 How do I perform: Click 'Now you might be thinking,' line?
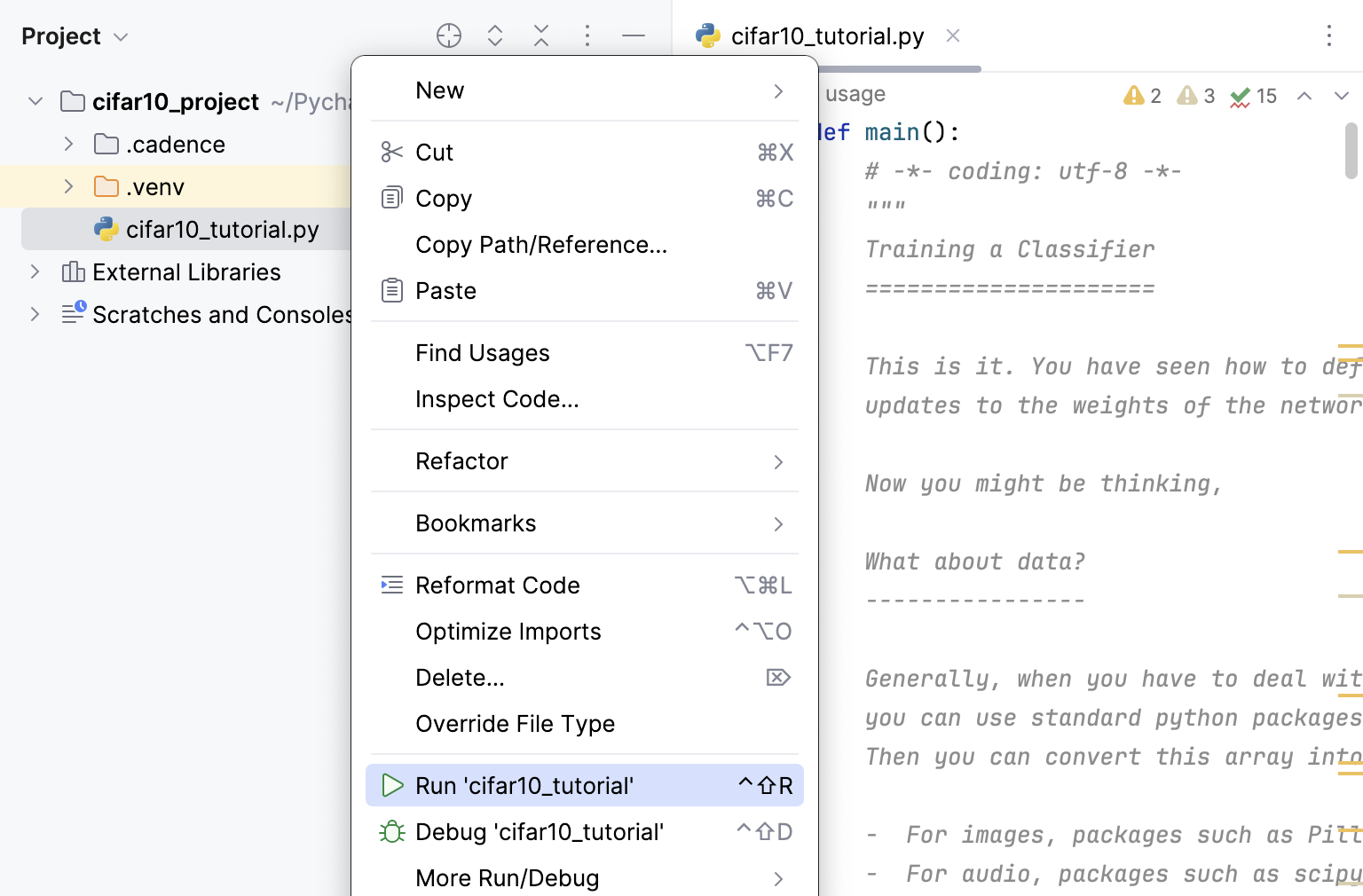1044,483
